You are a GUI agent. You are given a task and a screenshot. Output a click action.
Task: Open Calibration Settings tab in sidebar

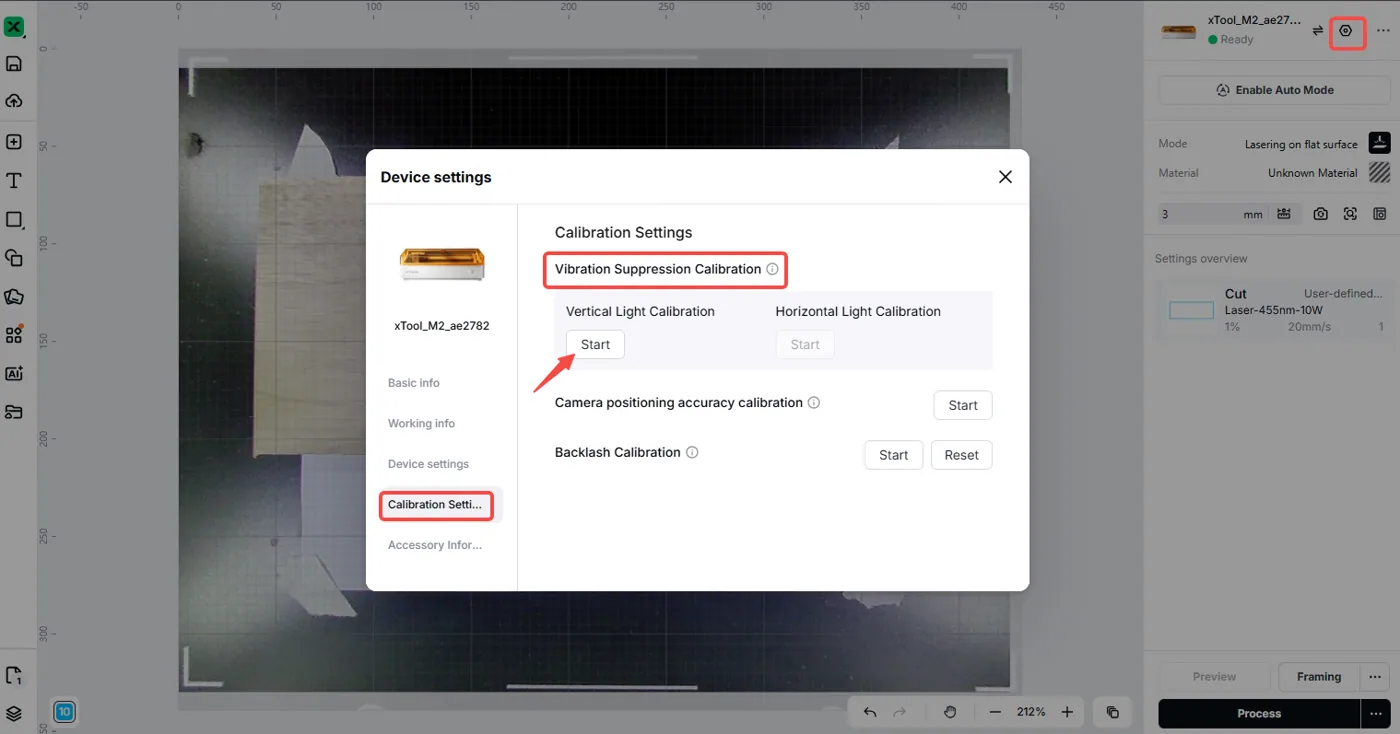point(436,505)
